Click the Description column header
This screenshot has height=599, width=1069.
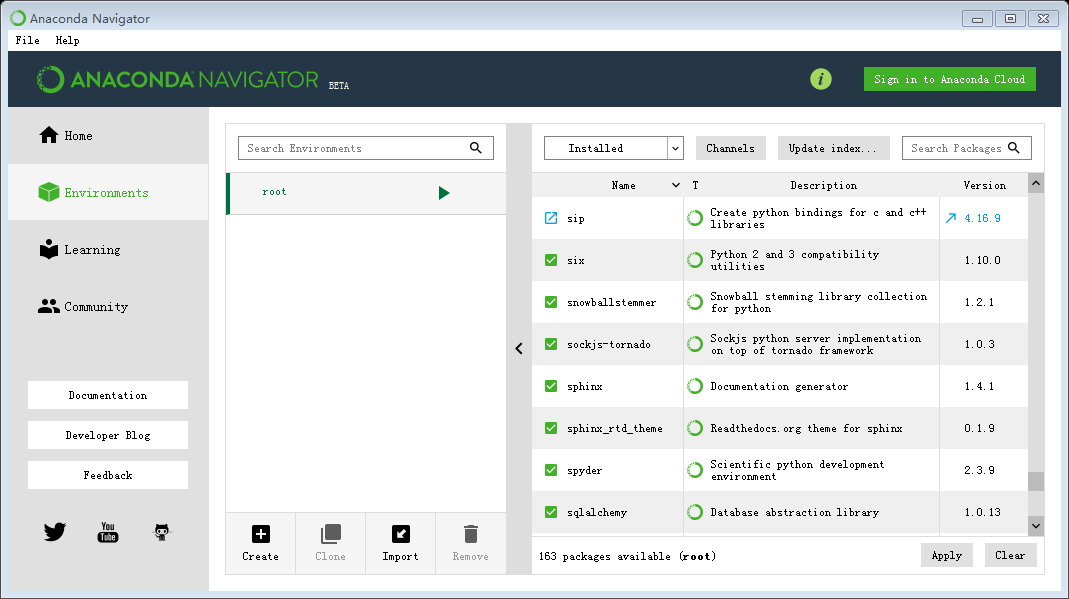pos(824,185)
